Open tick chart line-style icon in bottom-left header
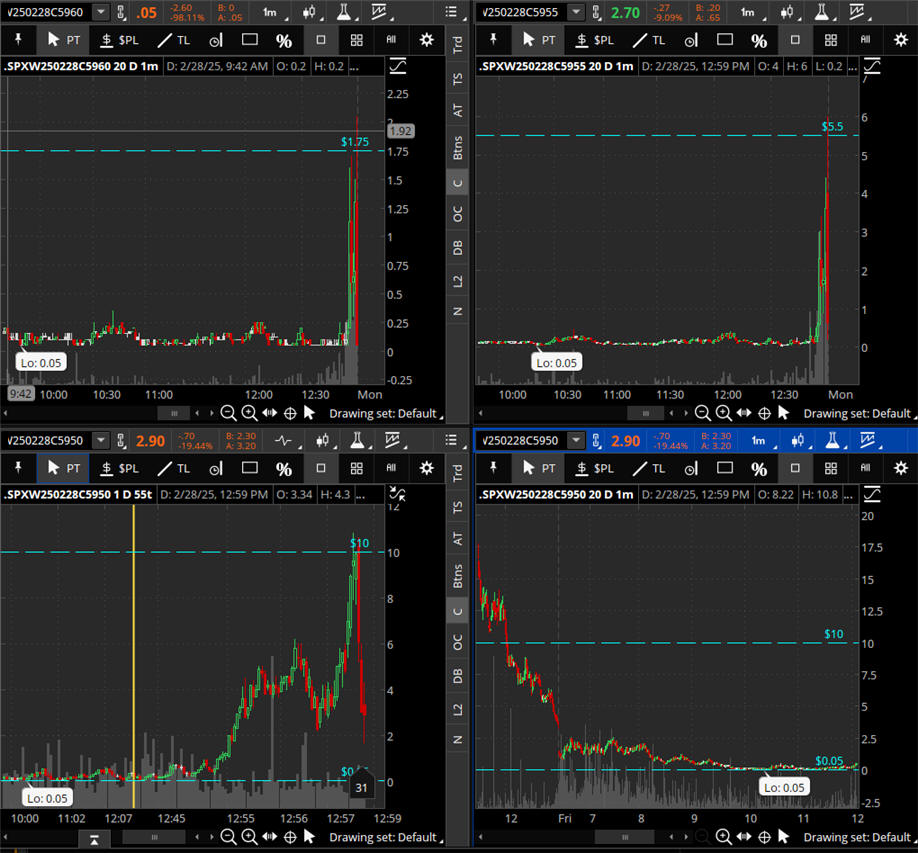 283,440
